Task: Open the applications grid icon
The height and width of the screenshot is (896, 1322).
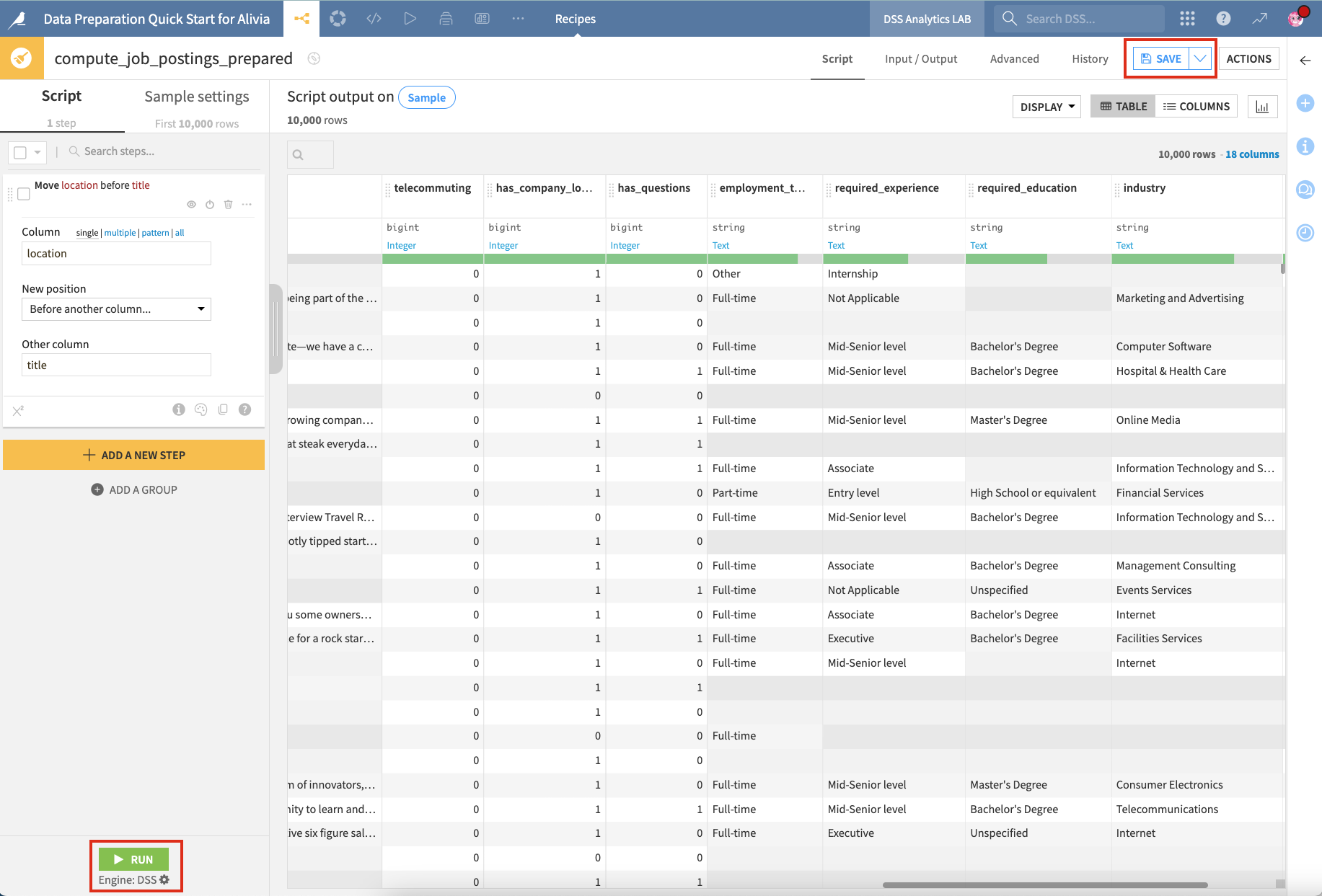Action: [1187, 19]
